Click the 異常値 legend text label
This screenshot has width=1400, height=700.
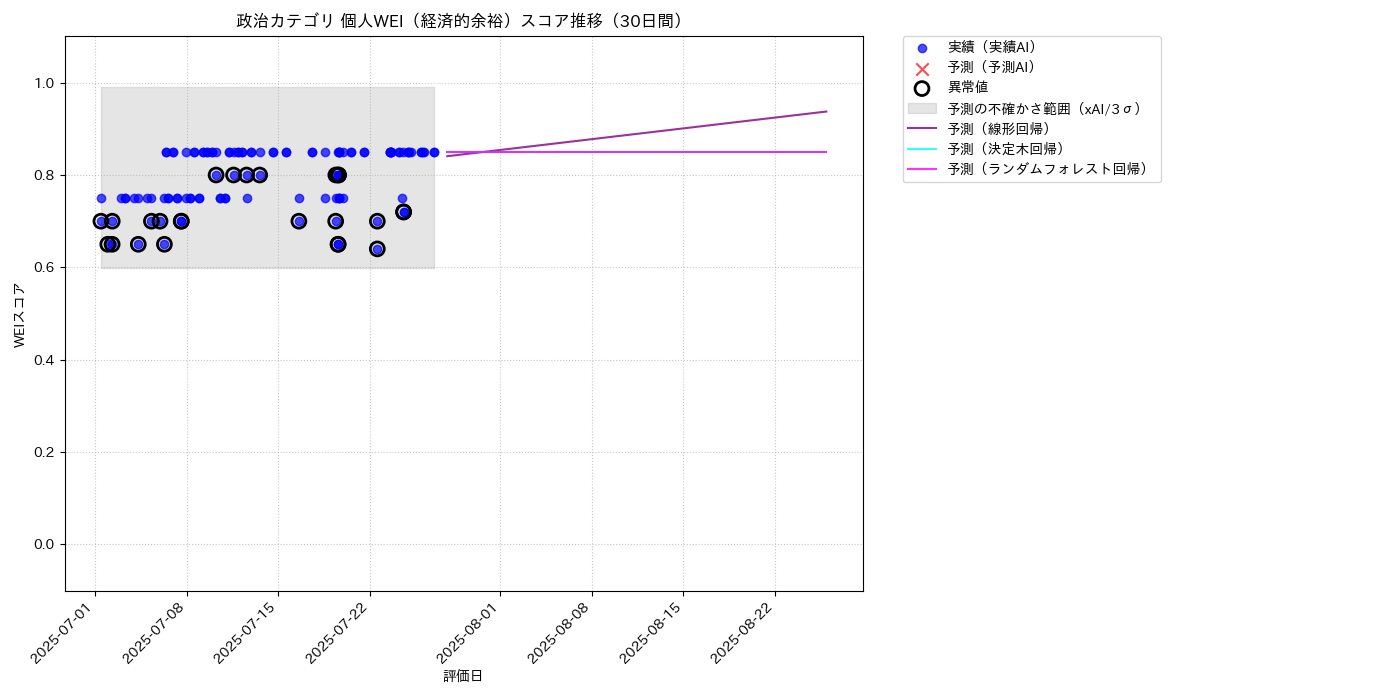[968, 88]
